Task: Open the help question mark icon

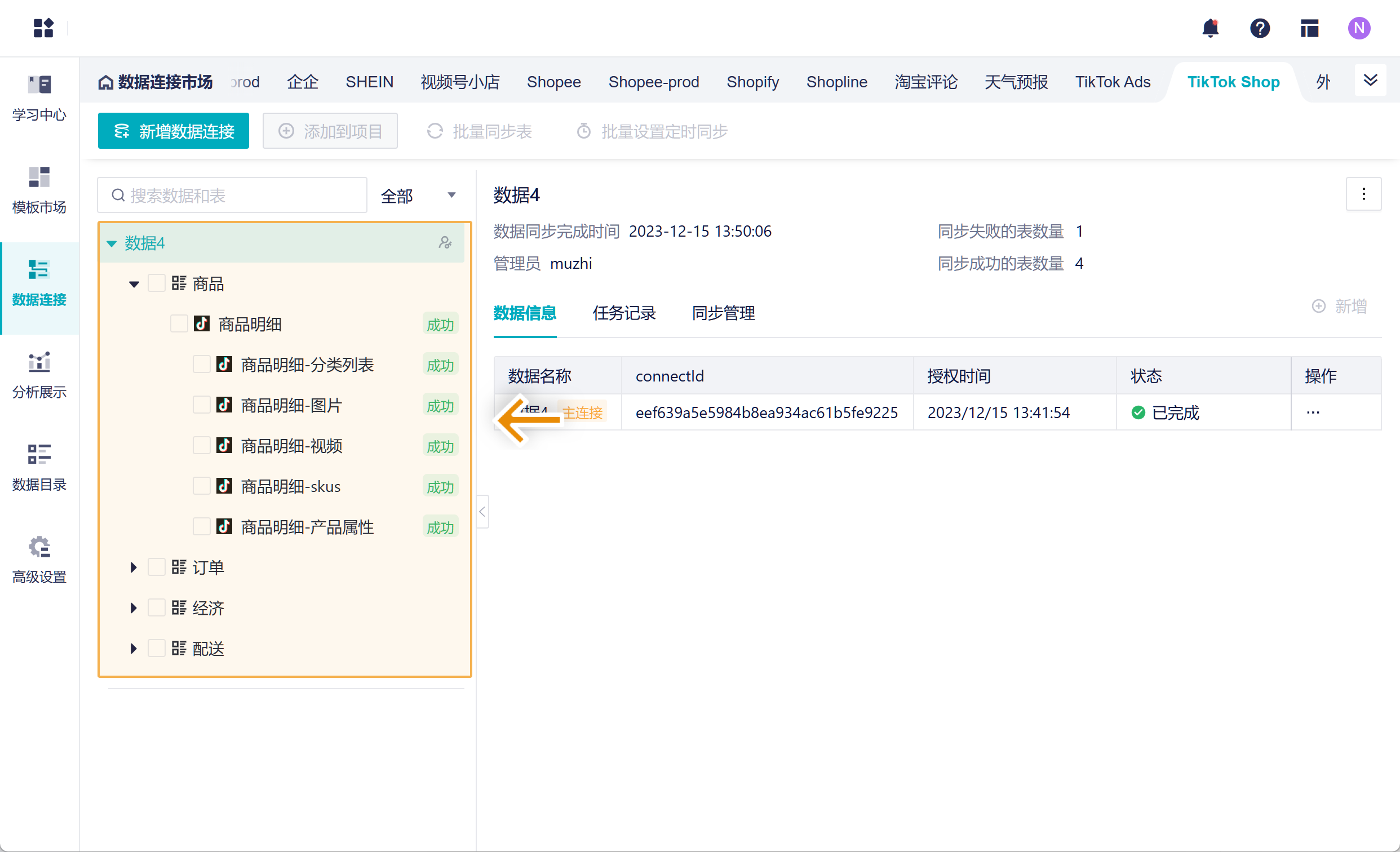Action: click(1260, 28)
